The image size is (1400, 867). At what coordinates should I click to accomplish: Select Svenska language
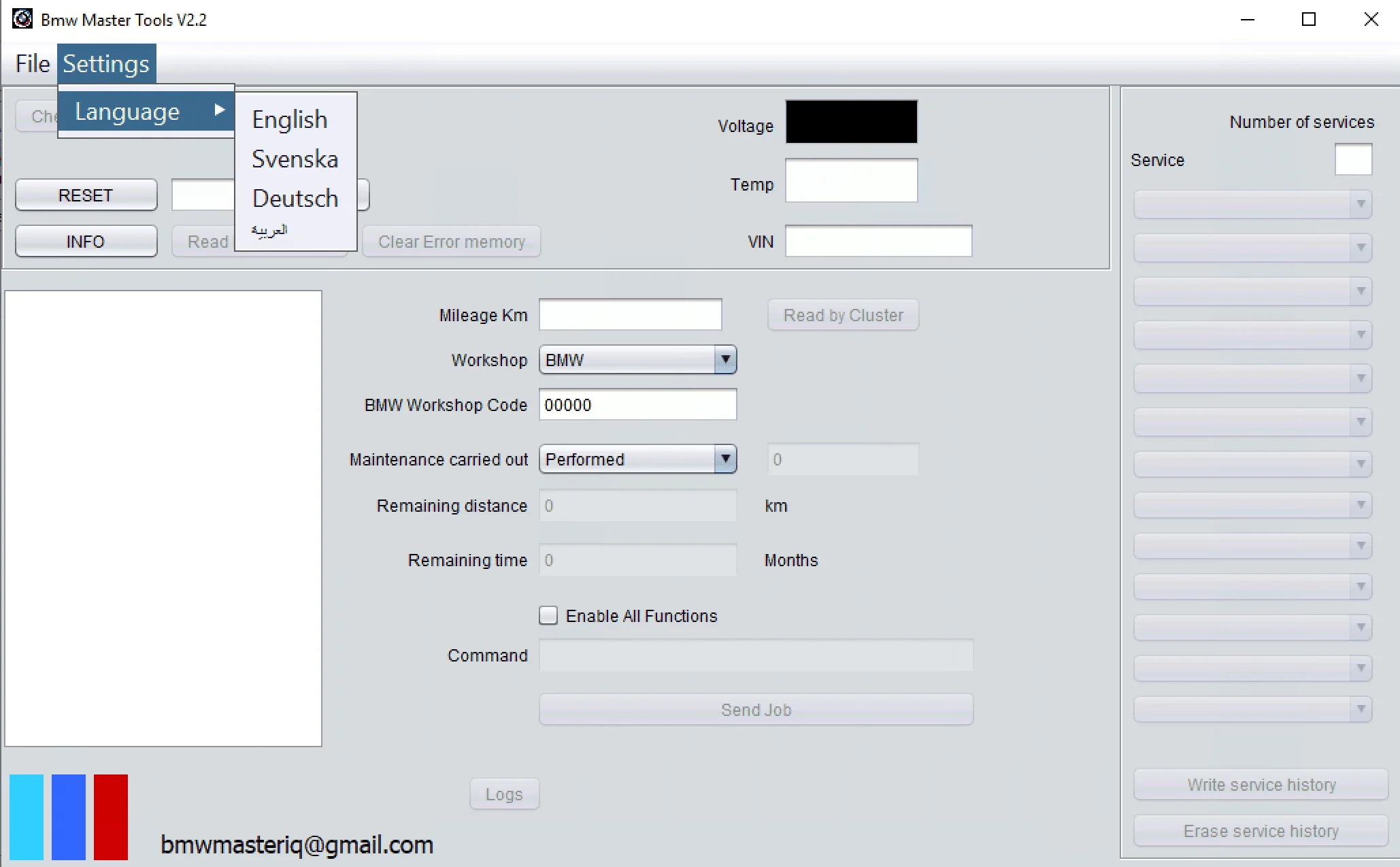[x=295, y=159]
